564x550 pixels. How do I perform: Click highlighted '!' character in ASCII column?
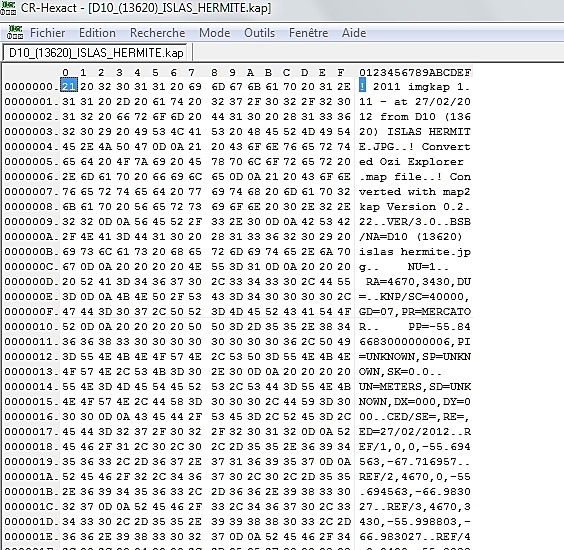point(362,87)
